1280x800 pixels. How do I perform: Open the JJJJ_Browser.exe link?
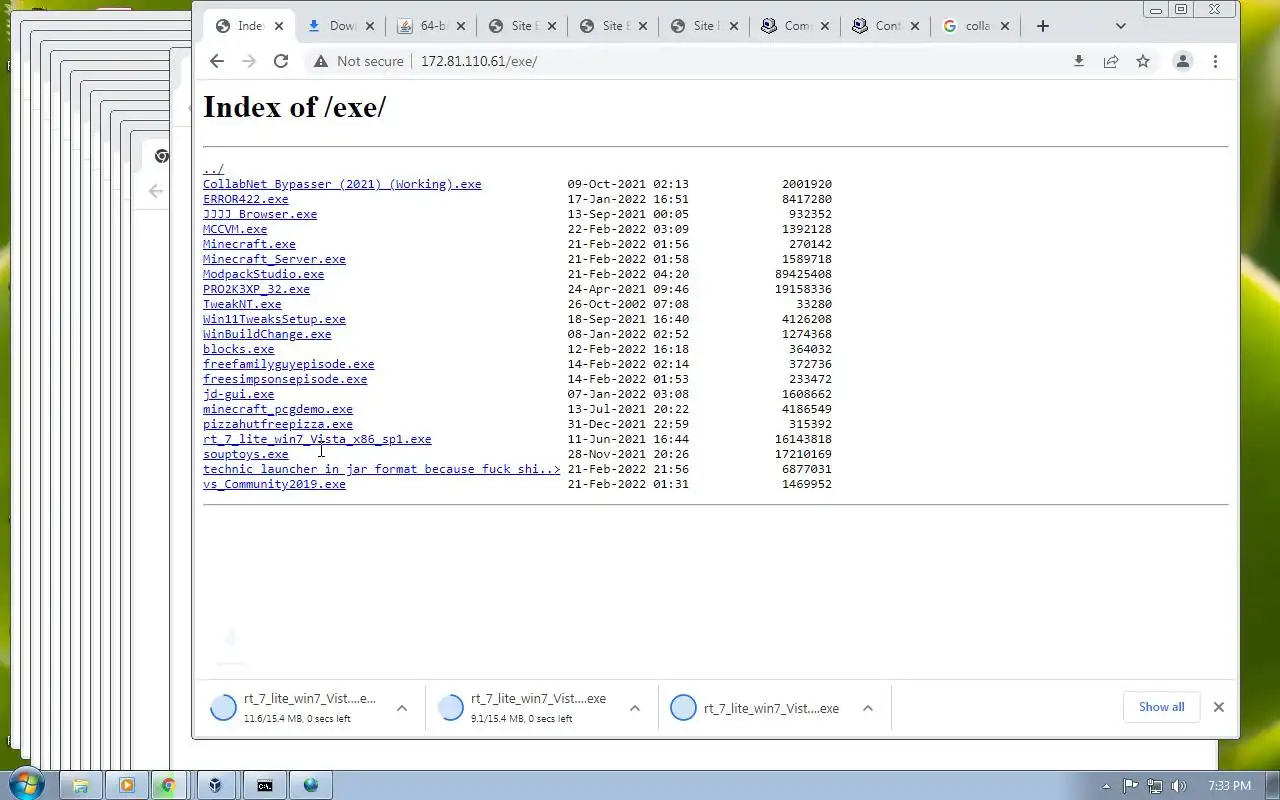pos(260,214)
